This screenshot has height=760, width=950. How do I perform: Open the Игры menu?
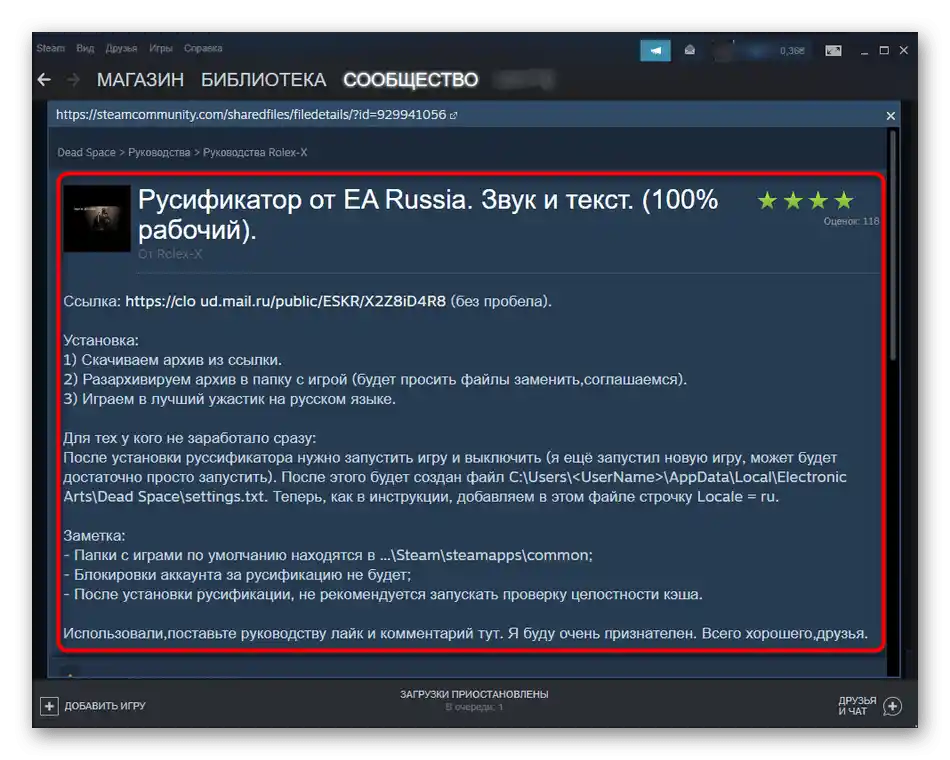click(161, 48)
